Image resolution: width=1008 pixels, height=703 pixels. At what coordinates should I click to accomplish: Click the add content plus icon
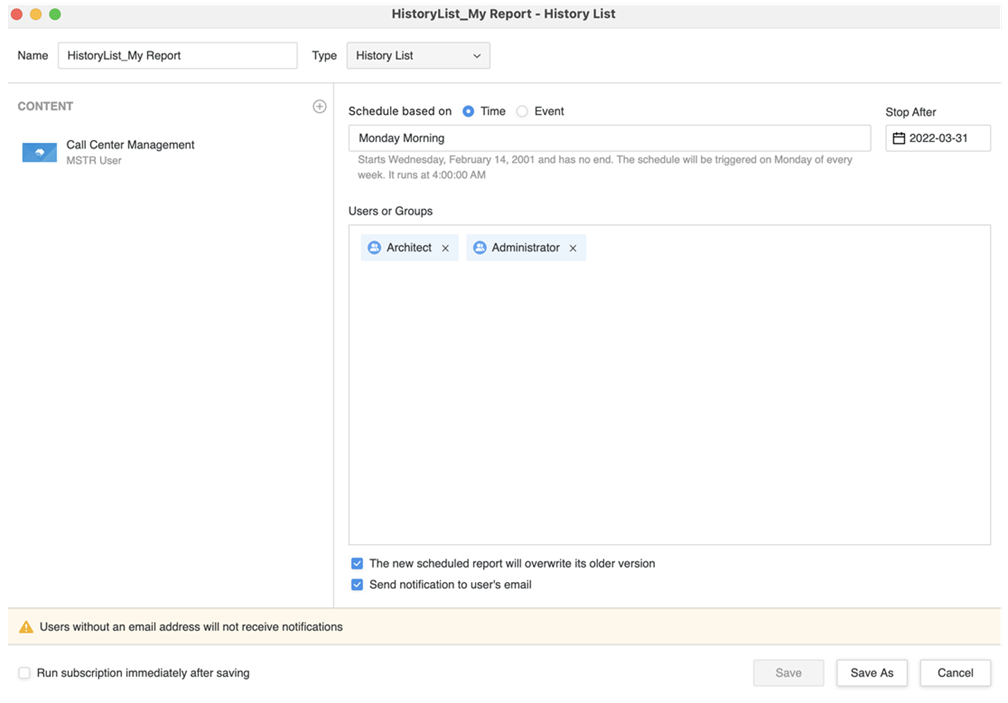pos(319,106)
